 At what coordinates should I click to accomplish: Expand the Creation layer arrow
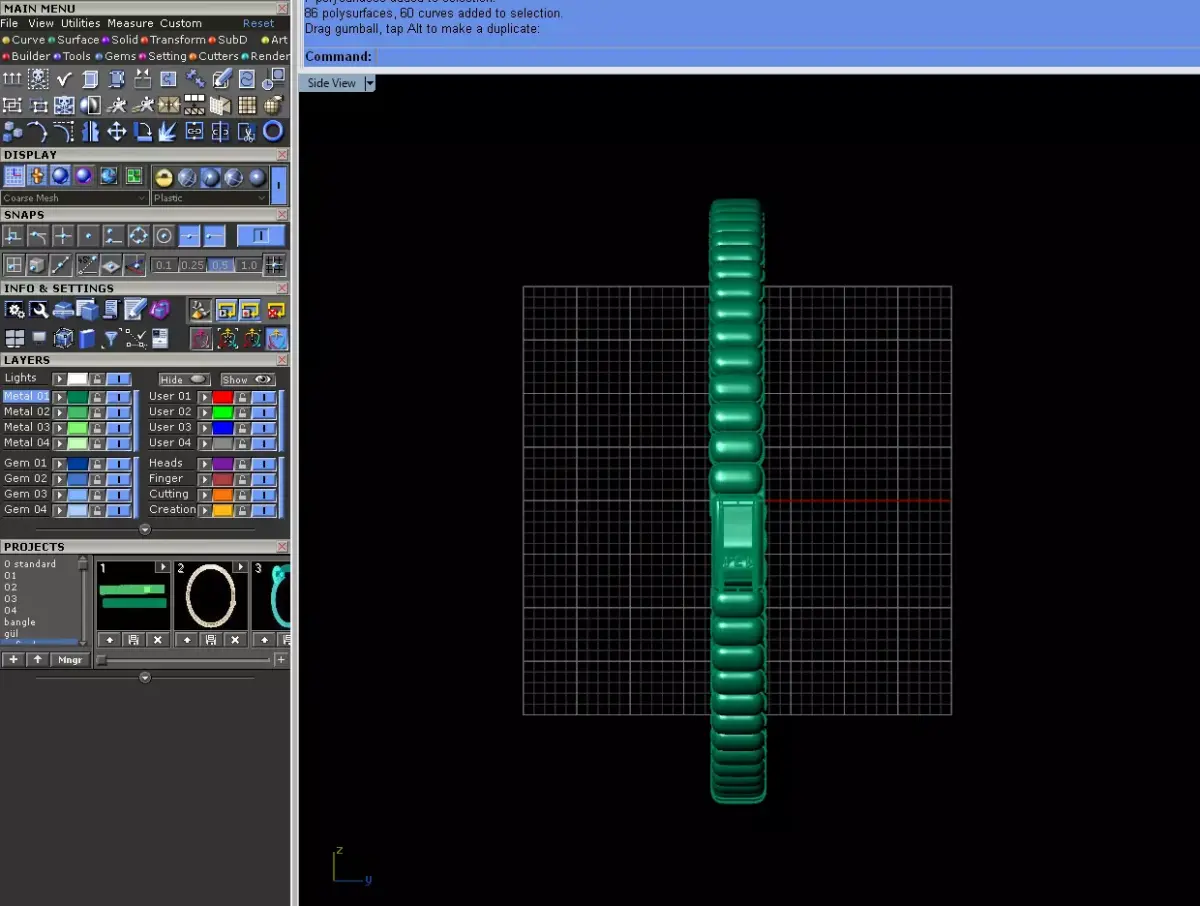(x=205, y=510)
